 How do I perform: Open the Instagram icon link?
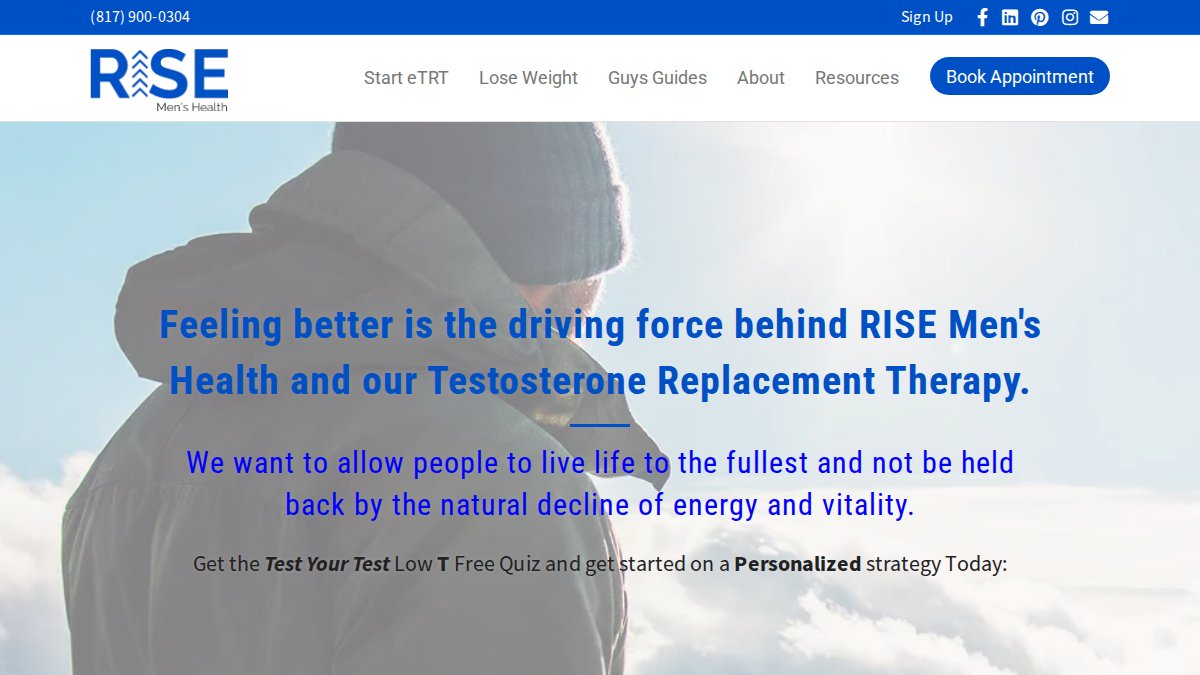pyautogui.click(x=1070, y=17)
